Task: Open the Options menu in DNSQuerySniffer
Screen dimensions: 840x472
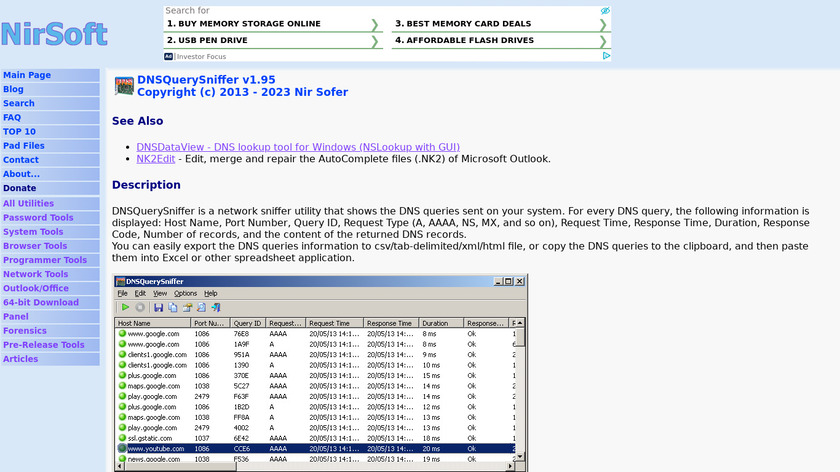Action: coord(185,293)
